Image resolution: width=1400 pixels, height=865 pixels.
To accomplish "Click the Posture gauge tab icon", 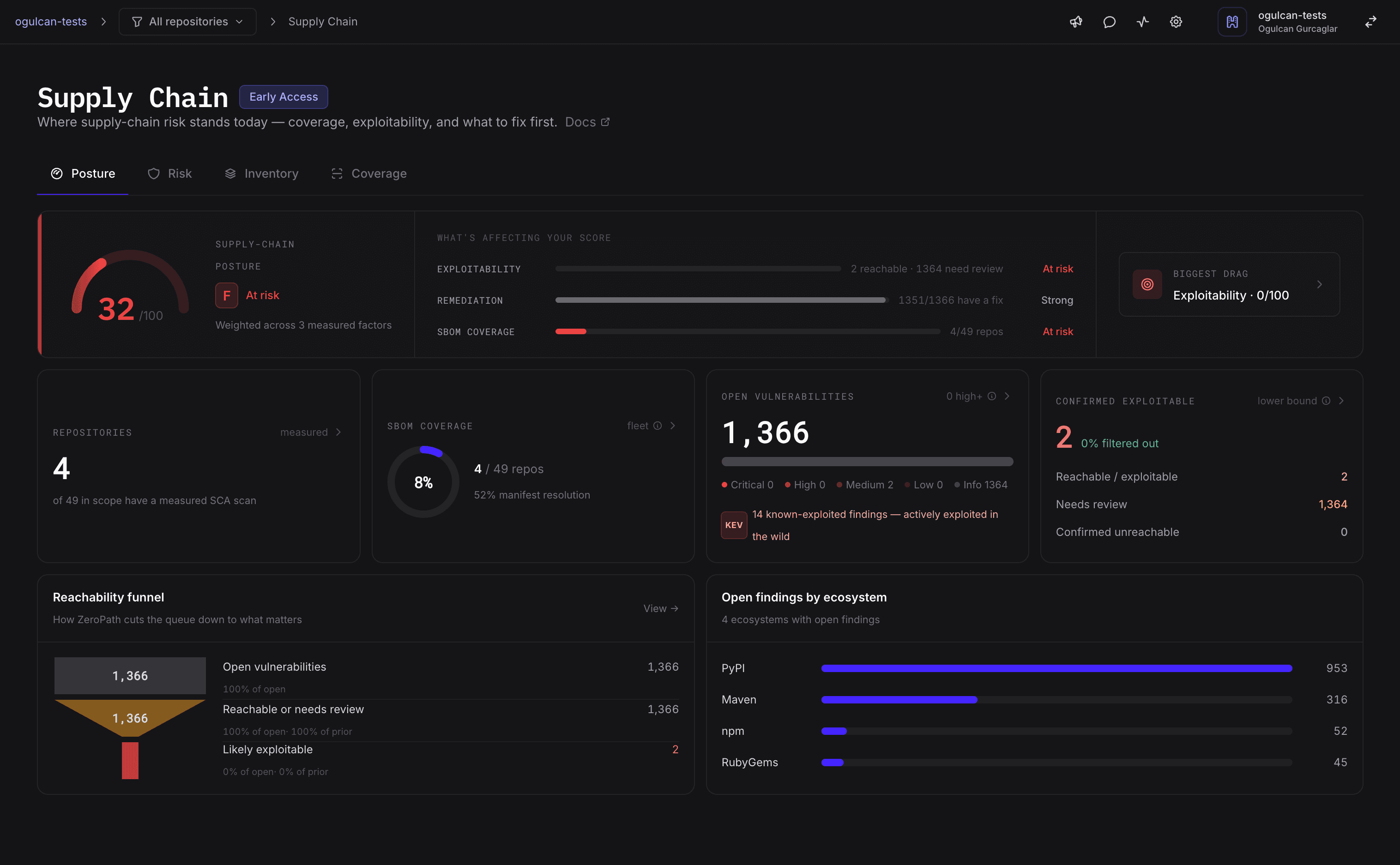I will click(x=57, y=174).
